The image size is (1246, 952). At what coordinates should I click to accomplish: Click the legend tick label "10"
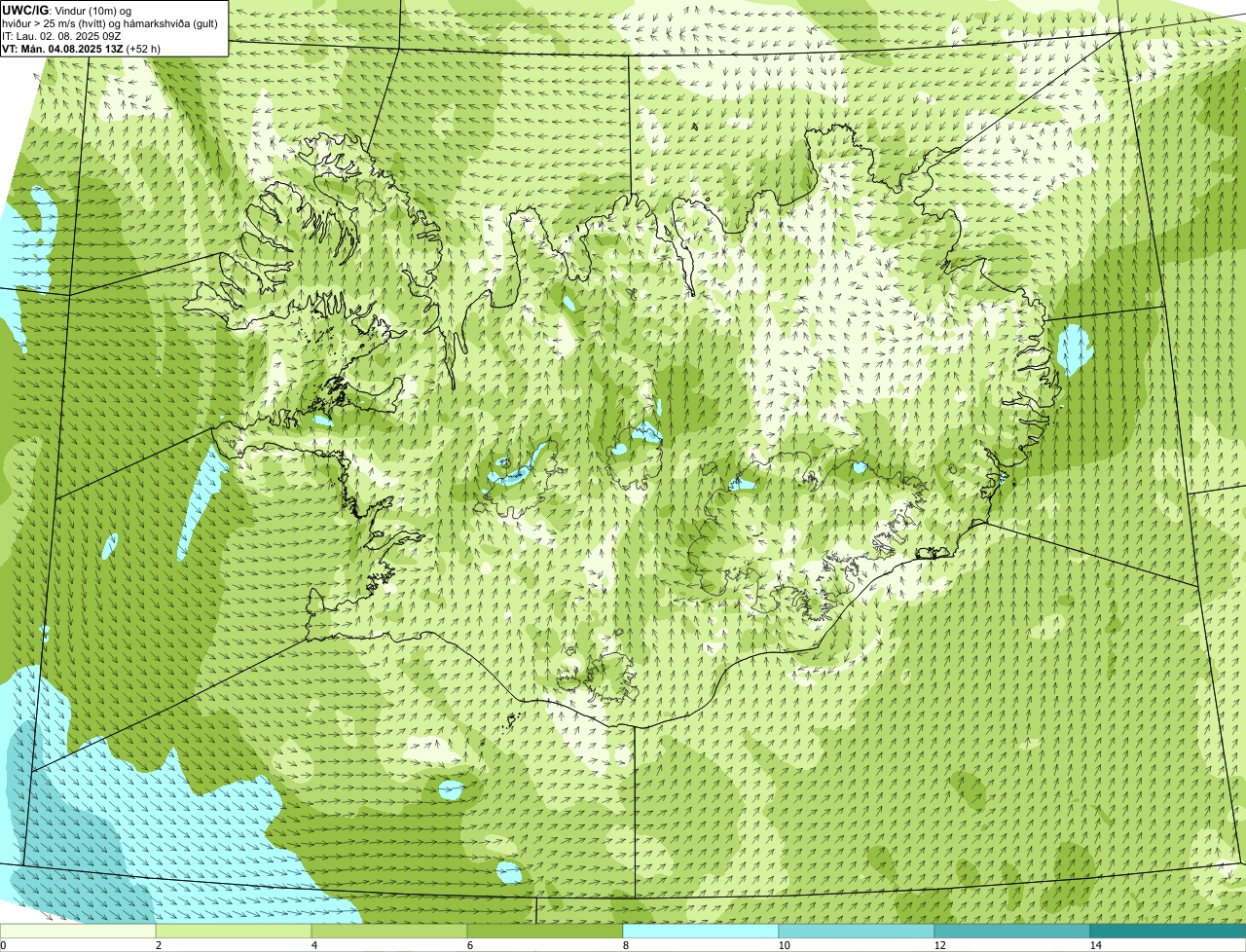pyautogui.click(x=784, y=945)
